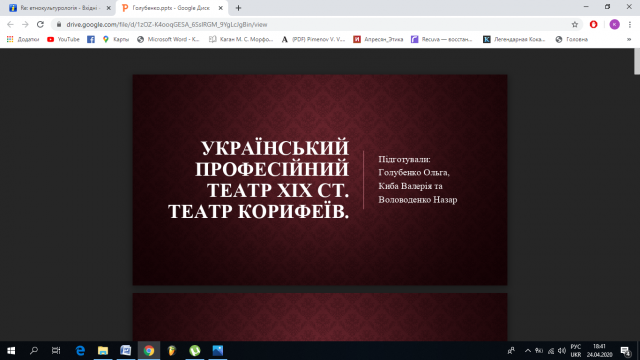The height and width of the screenshot is (360, 640).
Task: Click the site lock security icon
Action: (59, 24)
